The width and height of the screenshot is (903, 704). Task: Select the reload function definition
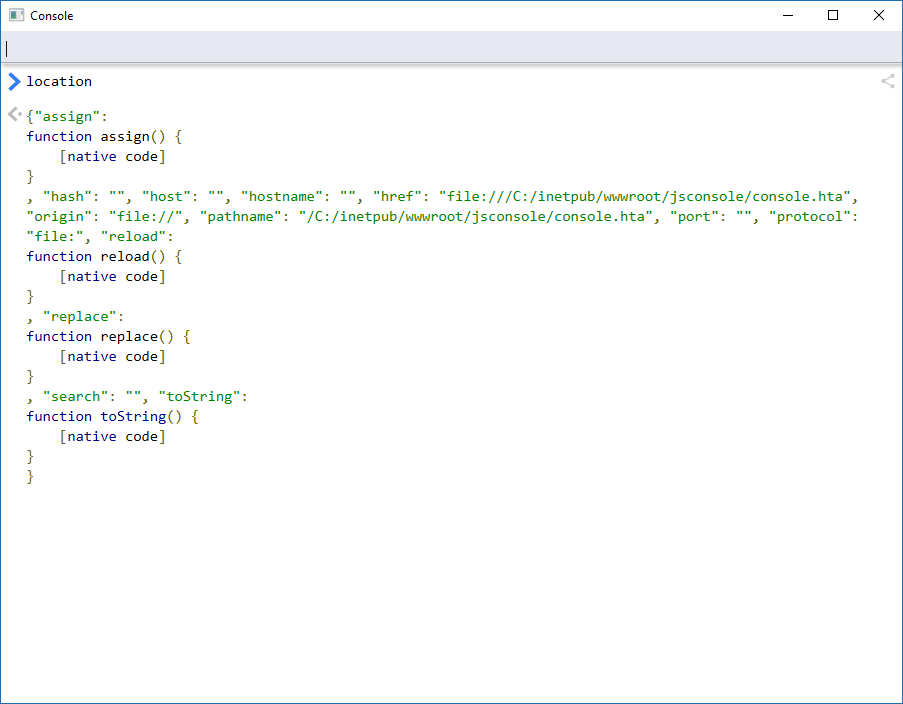pyautogui.click(x=100, y=256)
